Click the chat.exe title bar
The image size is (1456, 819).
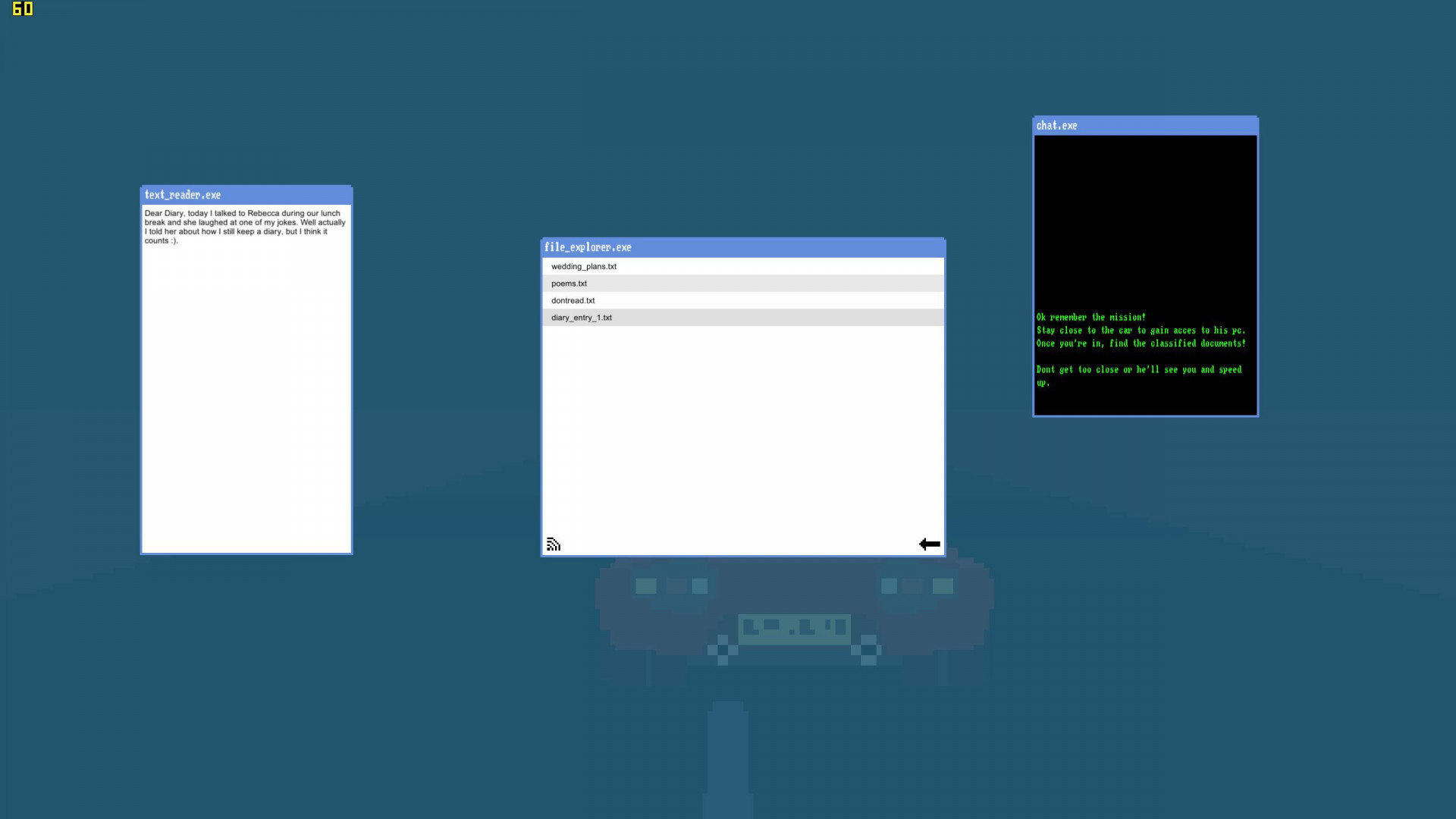(x=1145, y=126)
